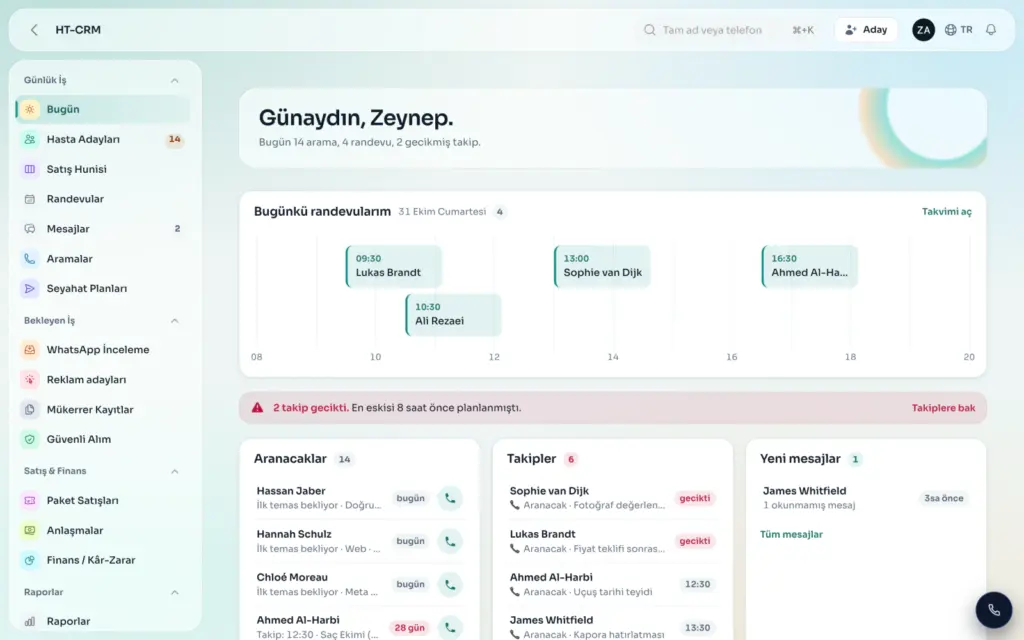Open Anlaşmalar in the sidebar
Image resolution: width=1024 pixels, height=640 pixels.
coord(103,530)
